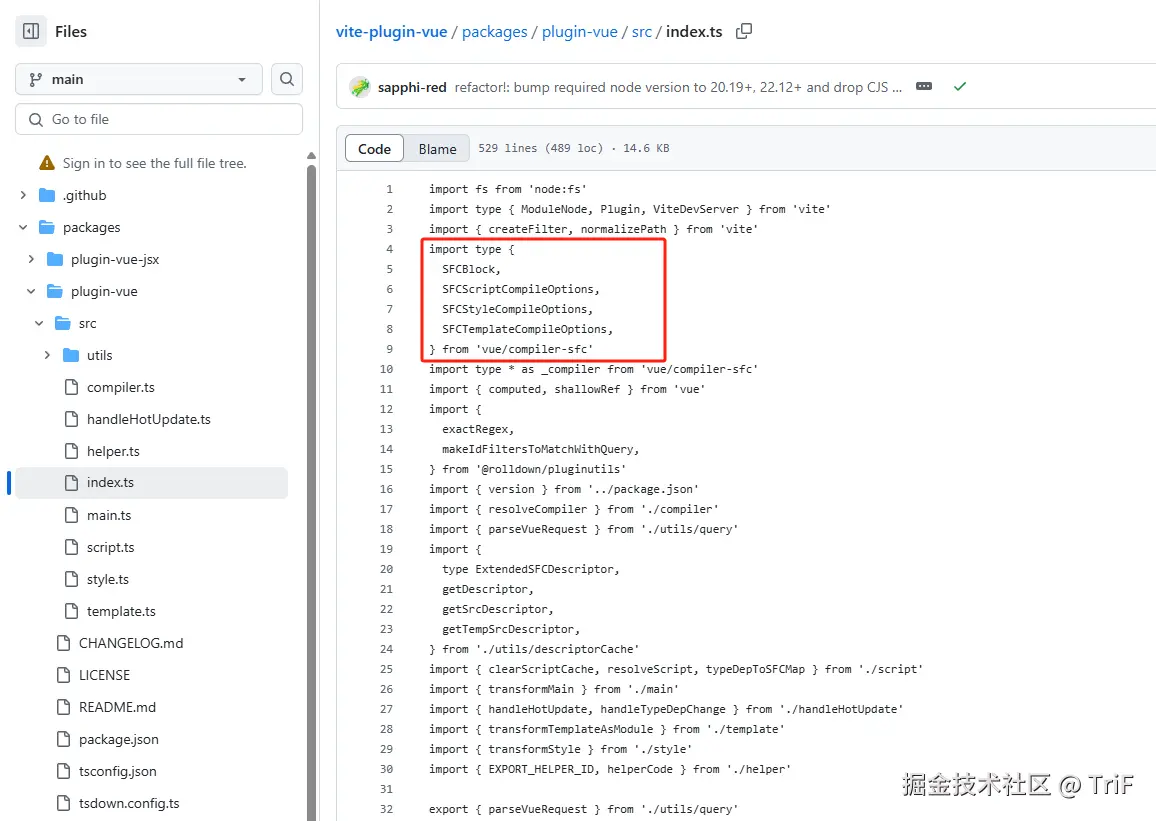
Task: Collapse the packages folder chevron
Action: pyautogui.click(x=23, y=227)
